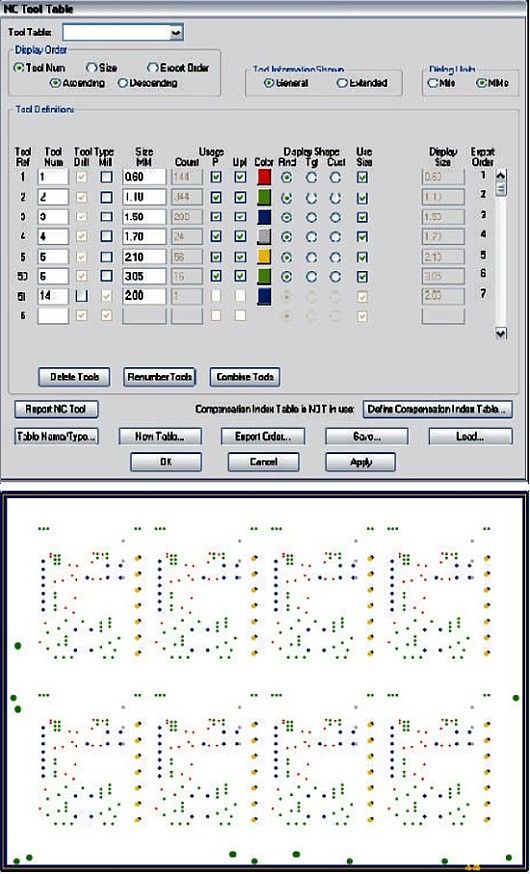Click the blue color swatch for tool 3
Image resolution: width=530 pixels, height=874 pixels.
(x=264, y=217)
